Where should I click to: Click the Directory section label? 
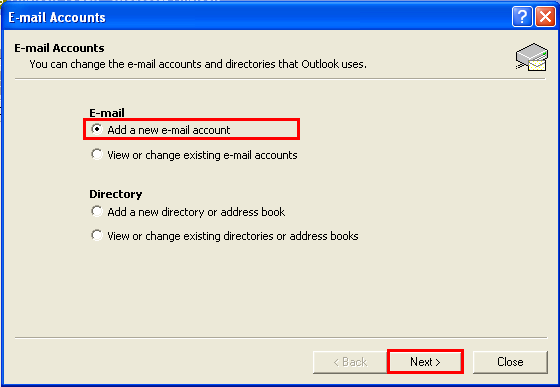pyautogui.click(x=116, y=194)
